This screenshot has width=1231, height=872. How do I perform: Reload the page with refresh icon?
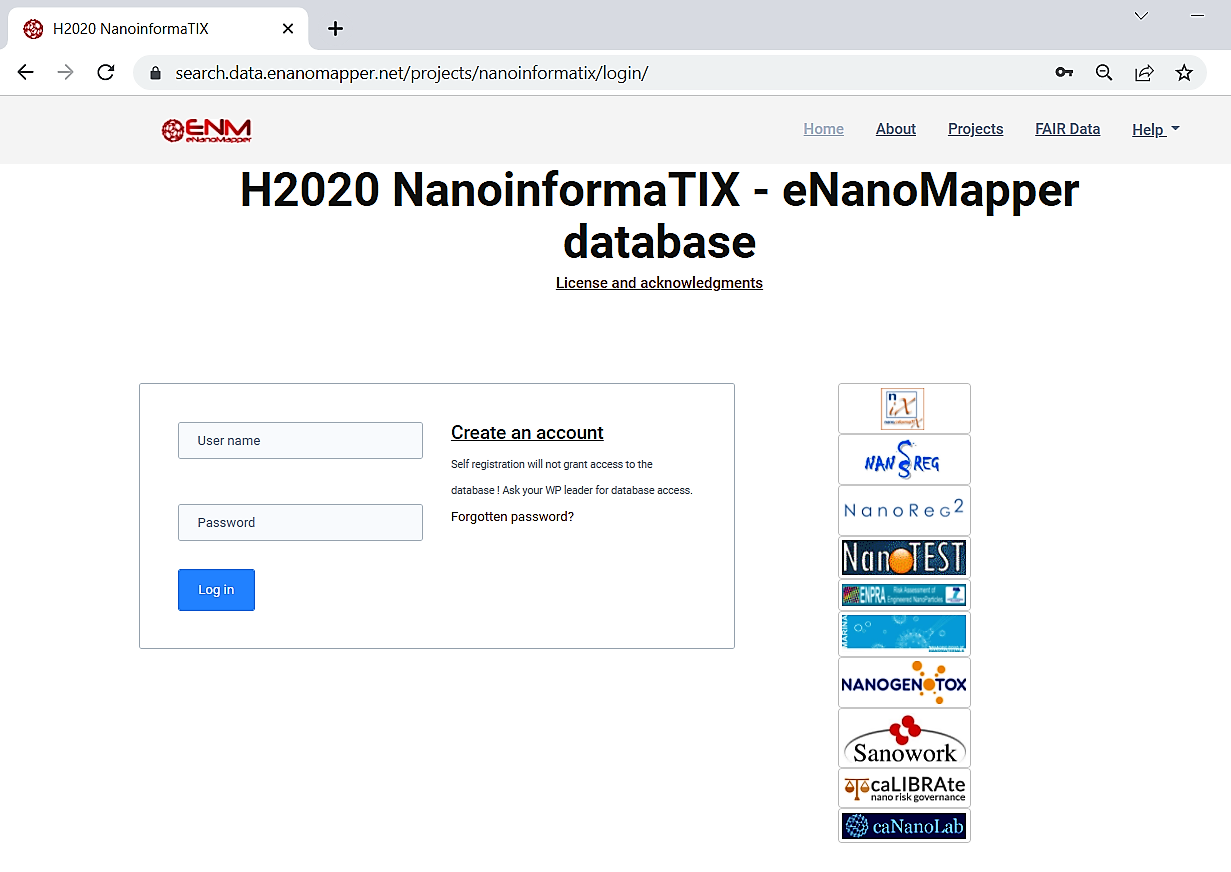[x=106, y=72]
